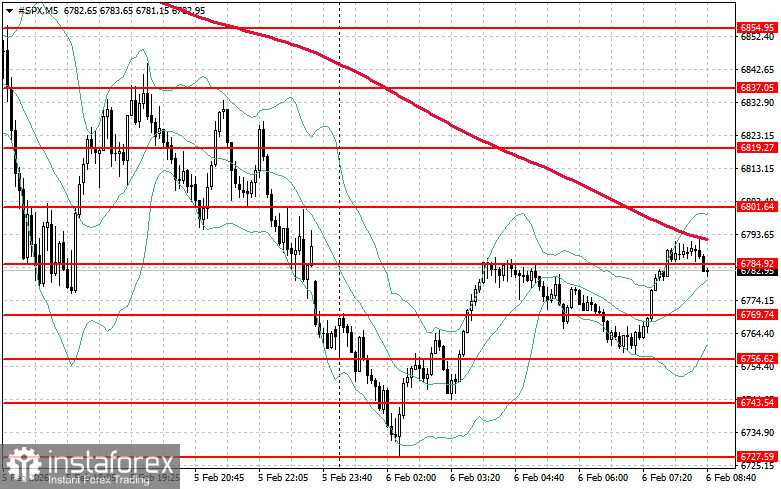Click the 6793.65 price axis value

click(757, 235)
